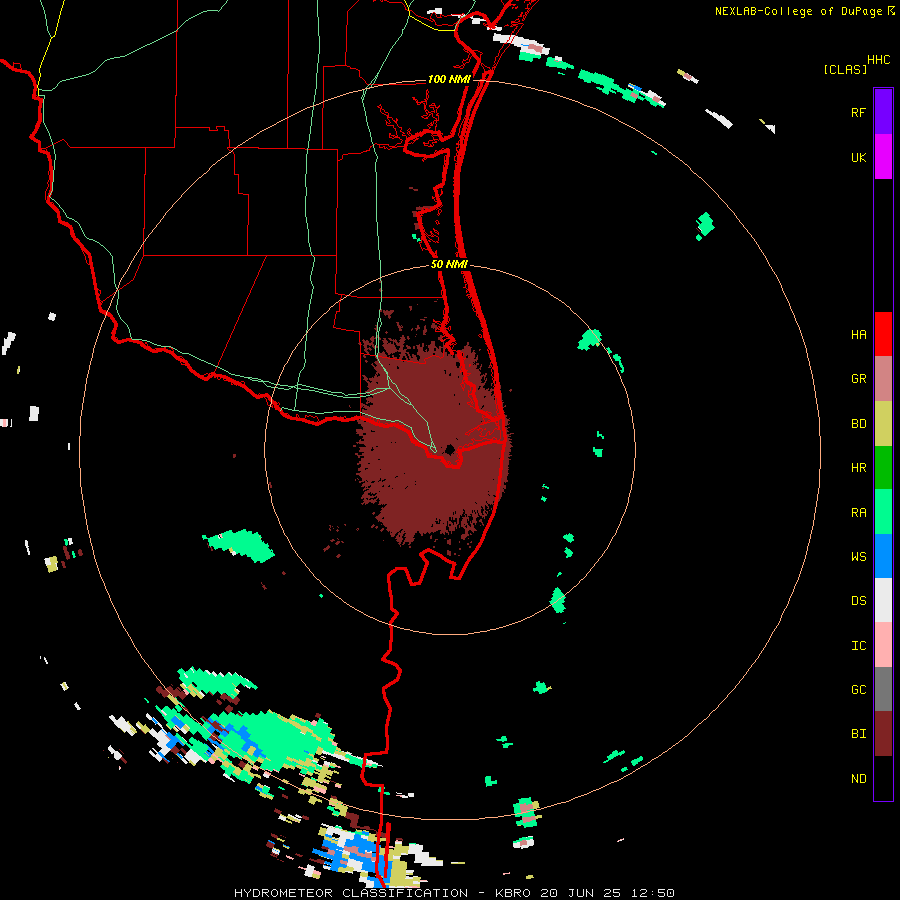Click the HHC product code label
900x900 pixels.
click(879, 60)
